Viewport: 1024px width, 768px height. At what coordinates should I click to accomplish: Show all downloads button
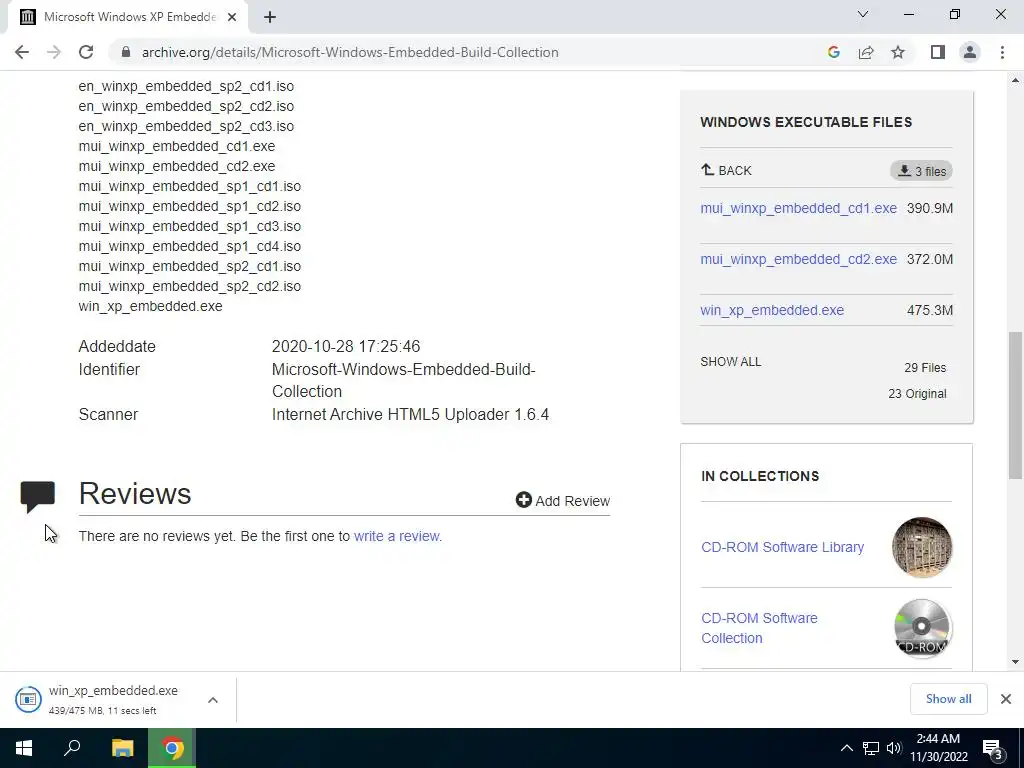click(948, 699)
